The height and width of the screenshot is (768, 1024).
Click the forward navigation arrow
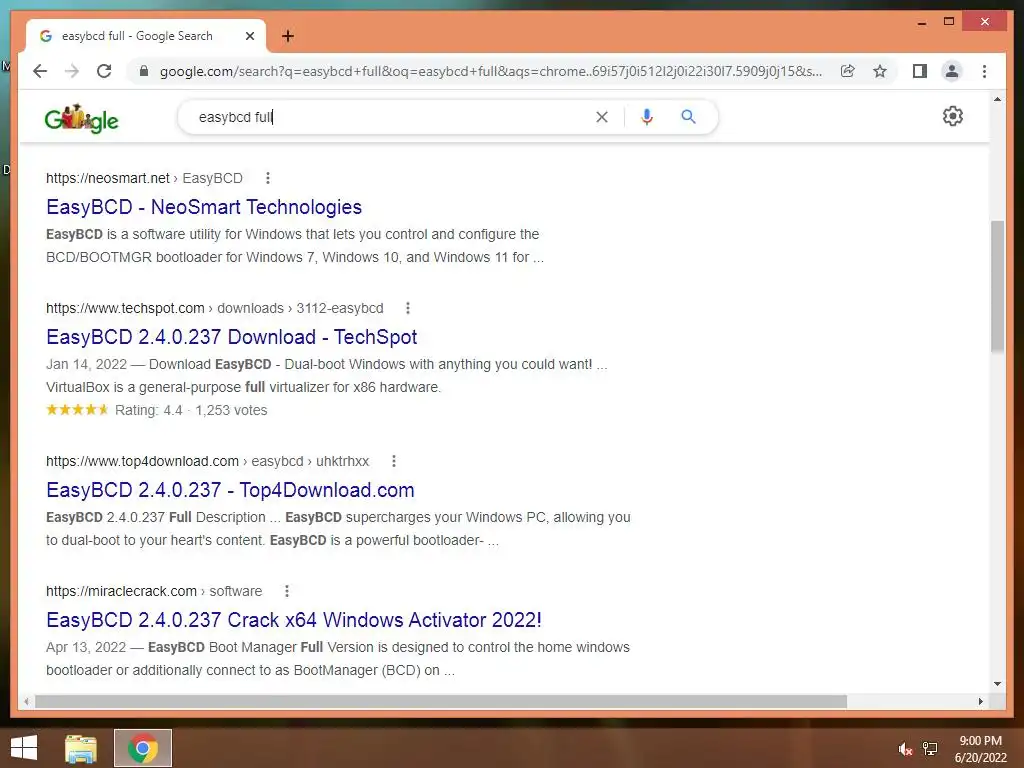point(72,71)
